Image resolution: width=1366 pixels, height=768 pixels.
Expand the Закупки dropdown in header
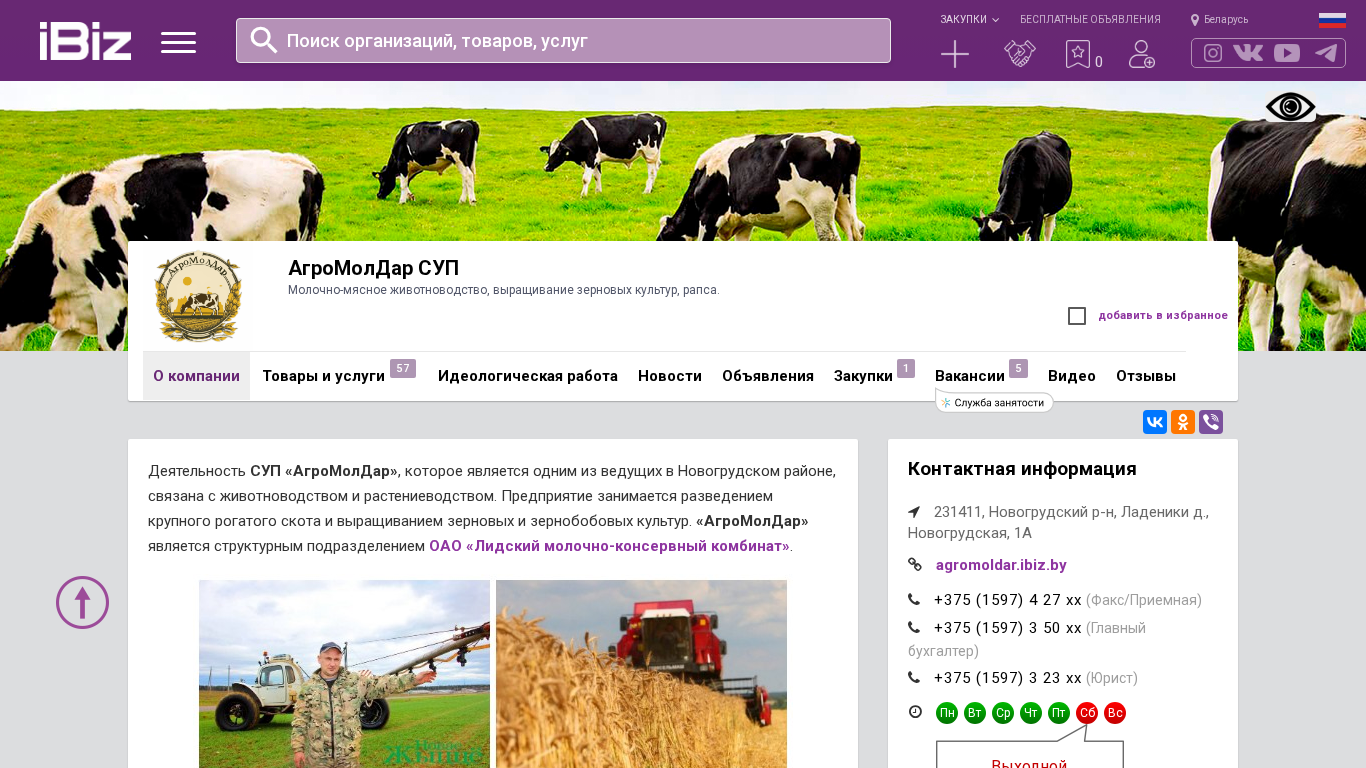point(969,20)
